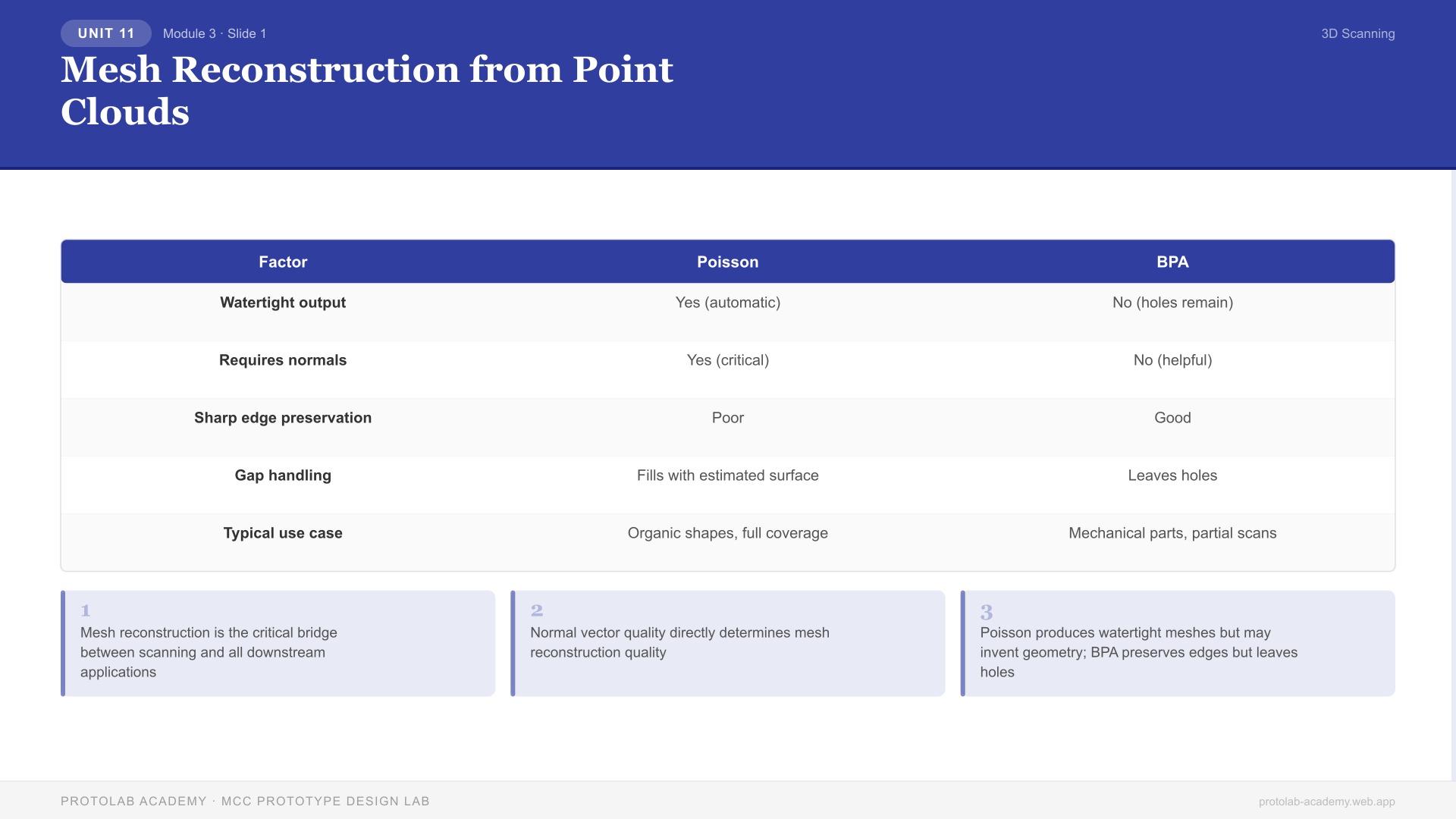Click the UNIT 11 badge
This screenshot has height=819, width=1456.
(x=106, y=33)
